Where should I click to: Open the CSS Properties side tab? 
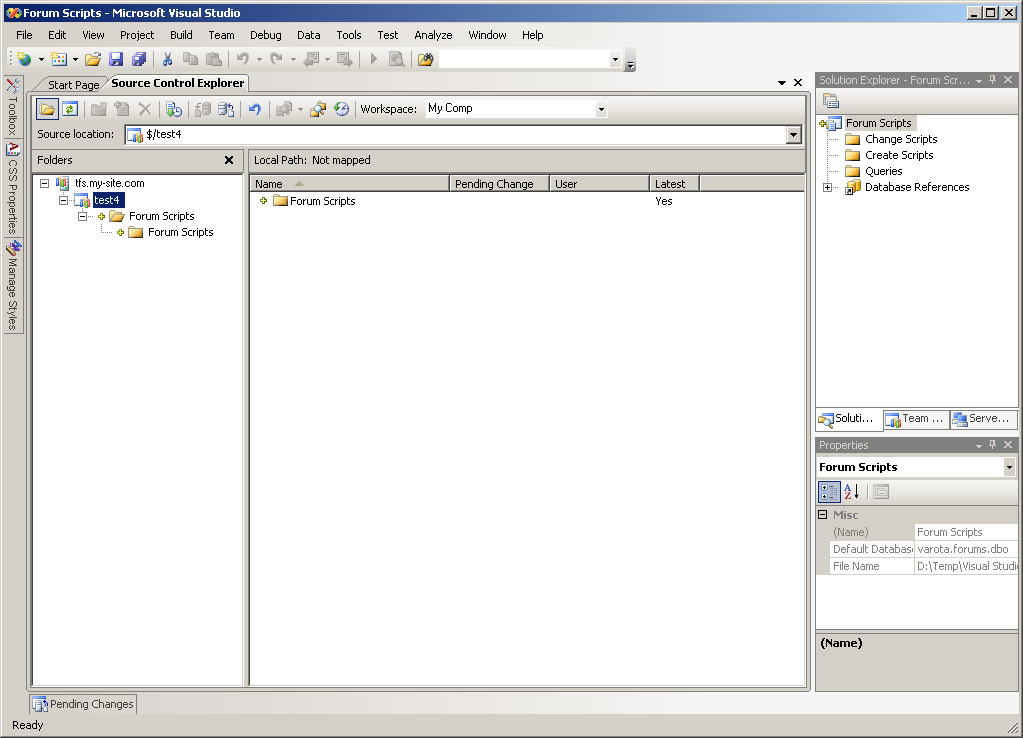tap(13, 189)
